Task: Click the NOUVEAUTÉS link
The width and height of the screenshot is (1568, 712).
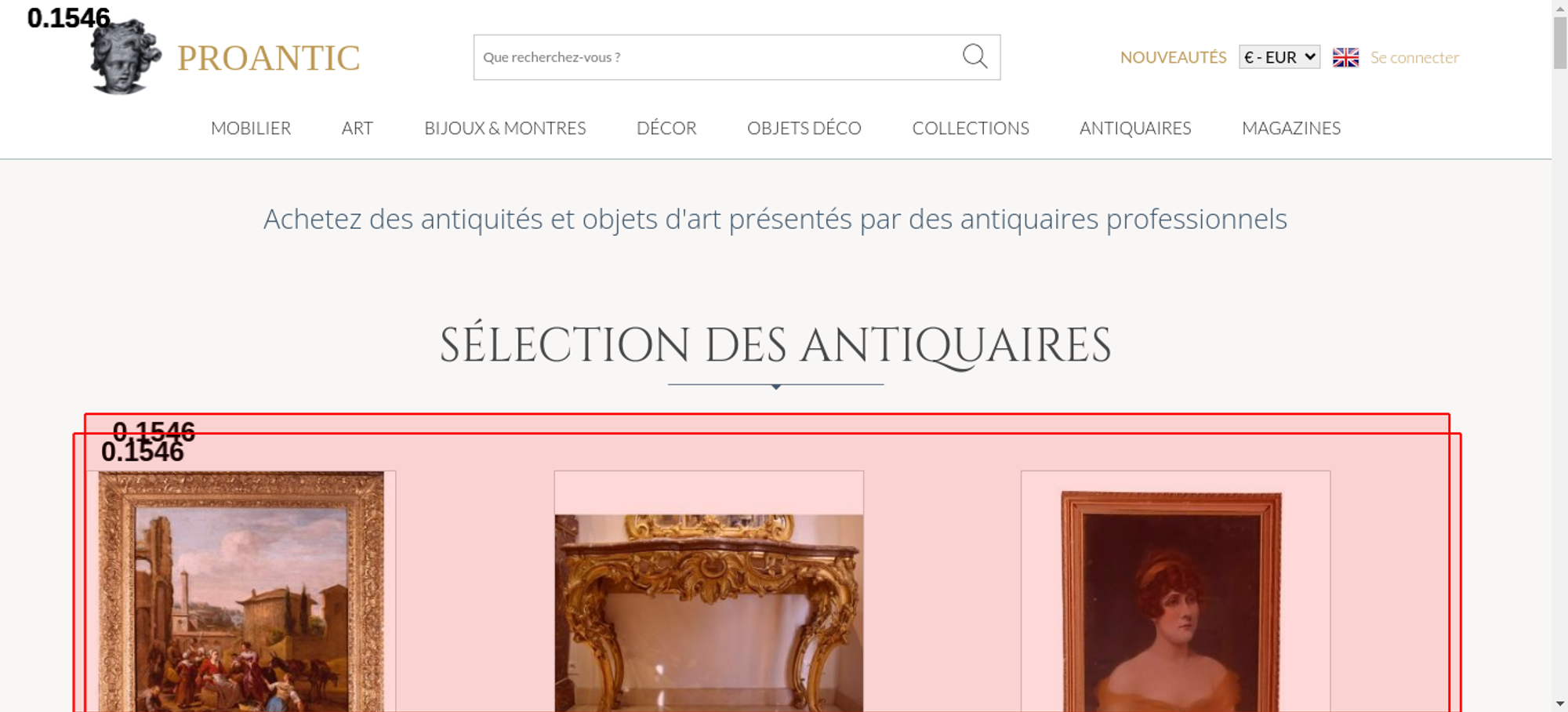Action: pyautogui.click(x=1173, y=57)
